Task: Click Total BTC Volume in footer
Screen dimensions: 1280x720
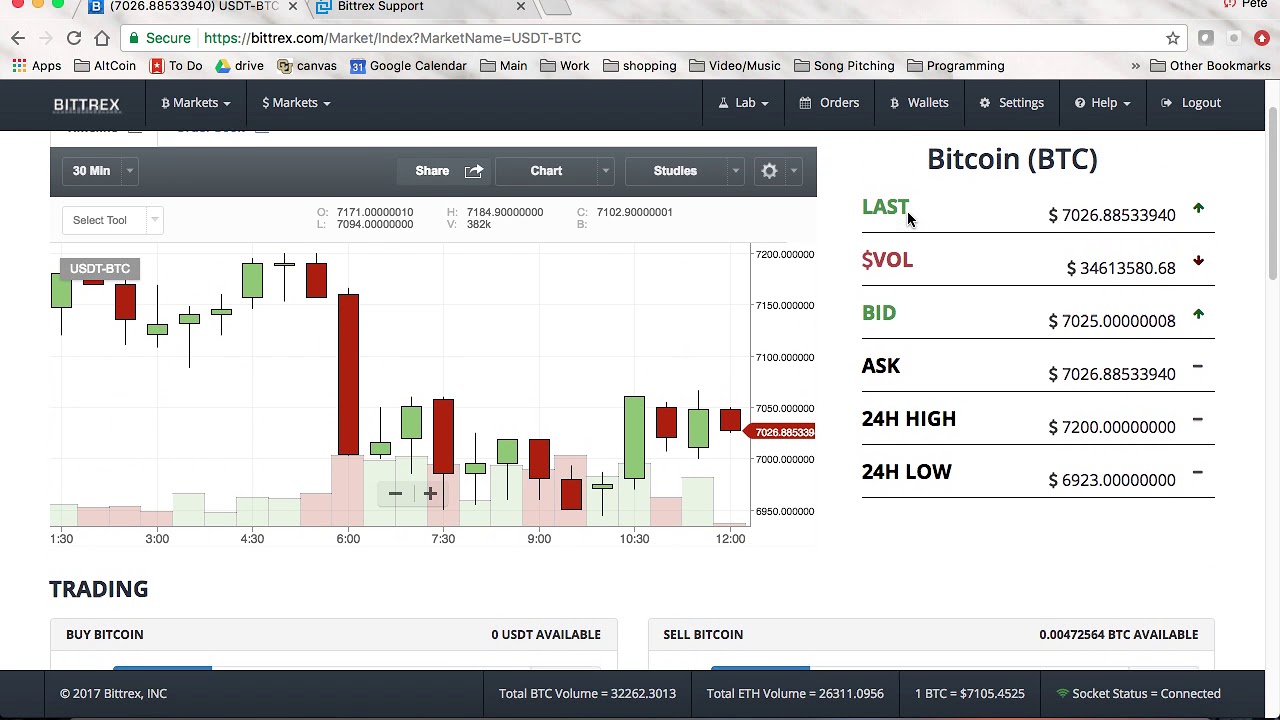Action: coord(587,694)
